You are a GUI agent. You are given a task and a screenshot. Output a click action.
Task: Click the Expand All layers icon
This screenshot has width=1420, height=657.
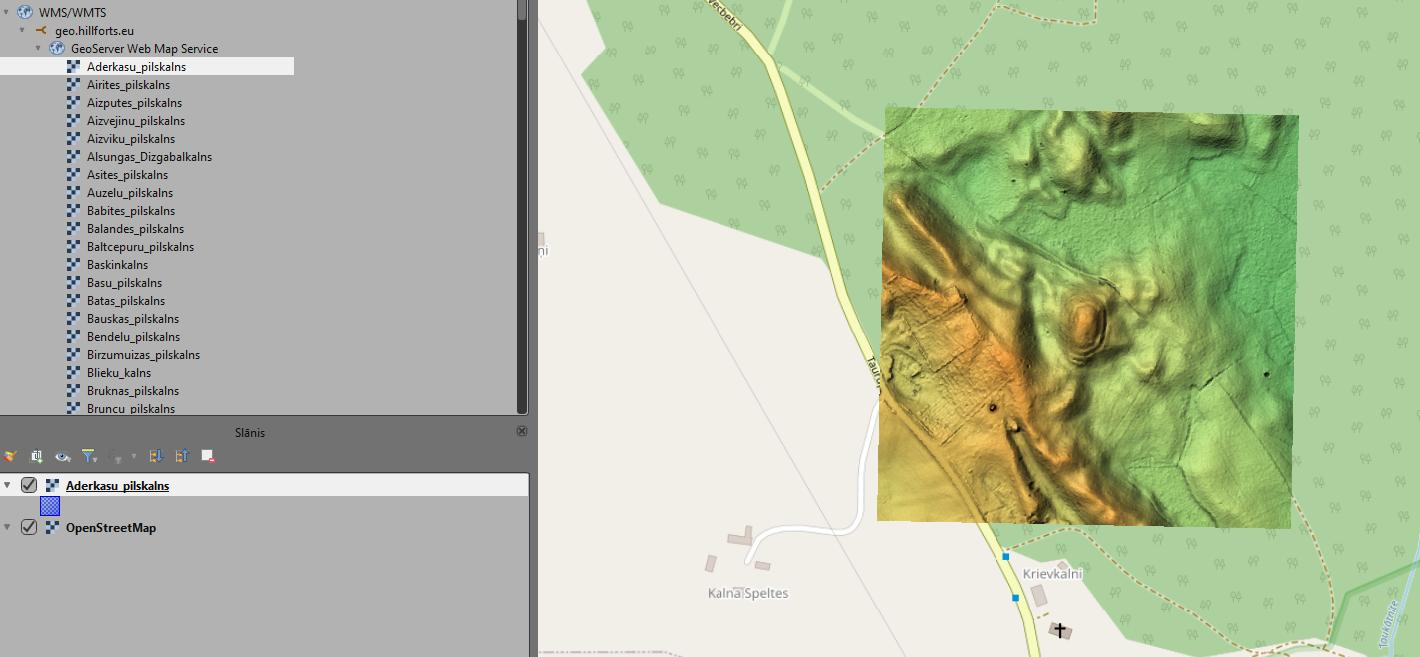coord(156,456)
